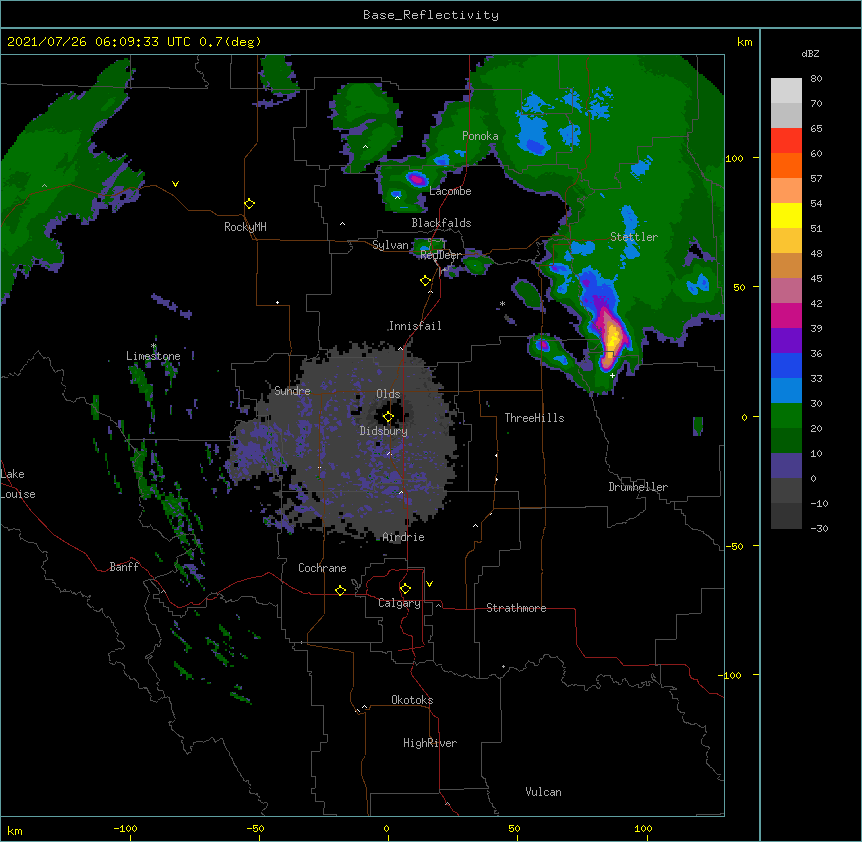Click the Didsbury town label
The width and height of the screenshot is (862, 842).
click(384, 431)
